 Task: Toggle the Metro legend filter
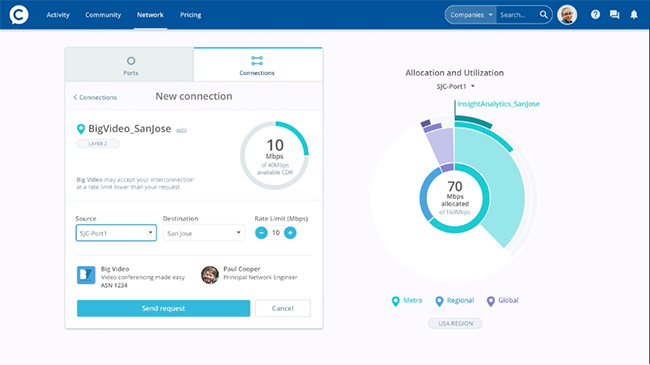coord(407,301)
